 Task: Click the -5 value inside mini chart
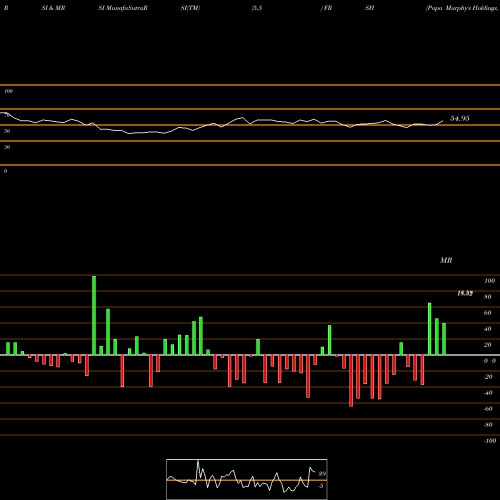click(x=320, y=486)
